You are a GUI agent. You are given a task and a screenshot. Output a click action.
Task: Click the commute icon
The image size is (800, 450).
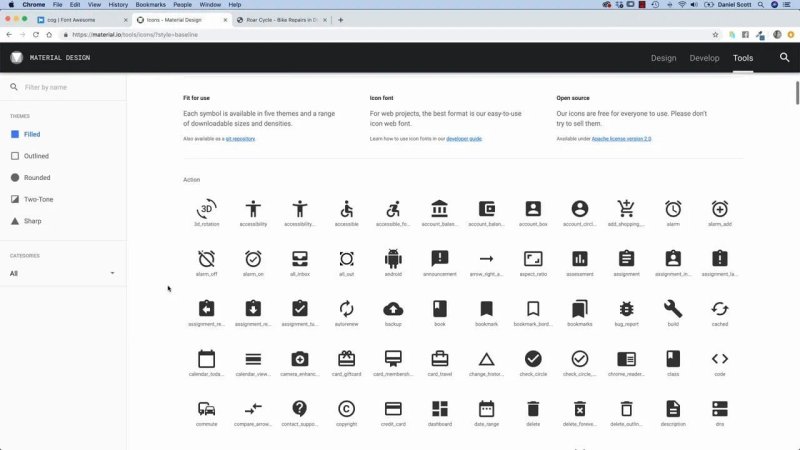pos(207,409)
